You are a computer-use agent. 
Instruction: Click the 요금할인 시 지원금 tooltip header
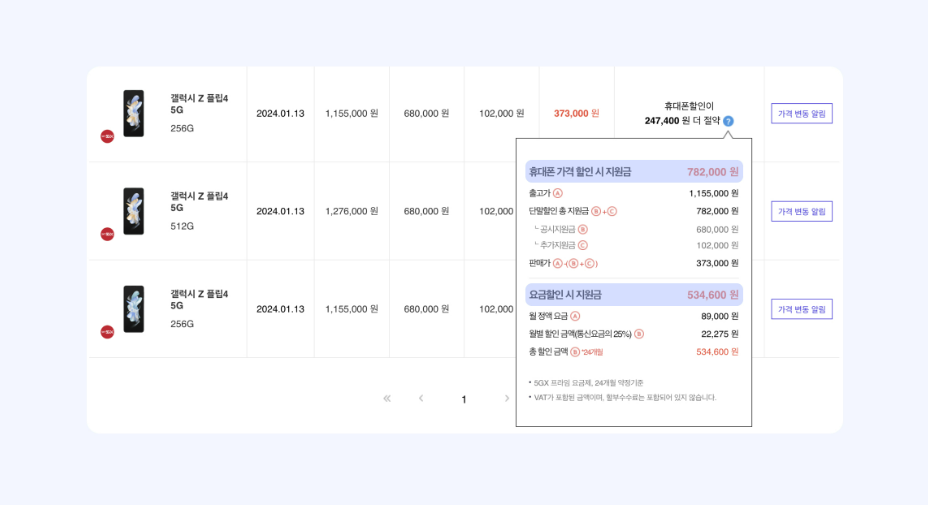pyautogui.click(x=565, y=295)
